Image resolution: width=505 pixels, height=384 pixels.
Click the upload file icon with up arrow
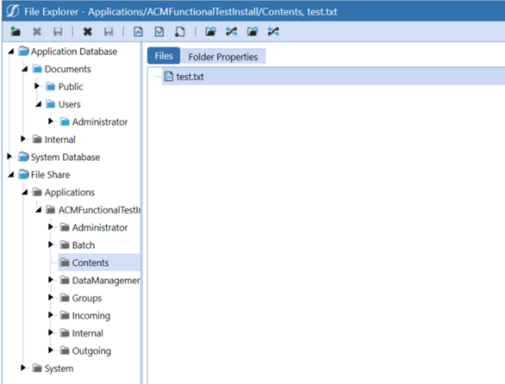pyautogui.click(x=138, y=32)
